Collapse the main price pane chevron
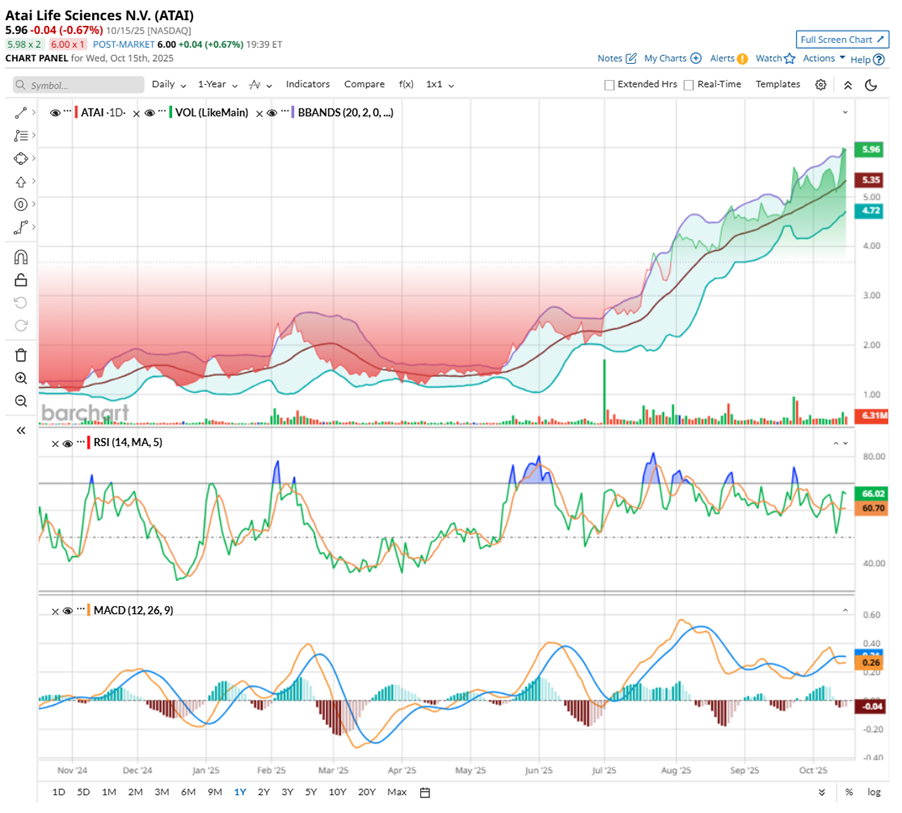 845,112
